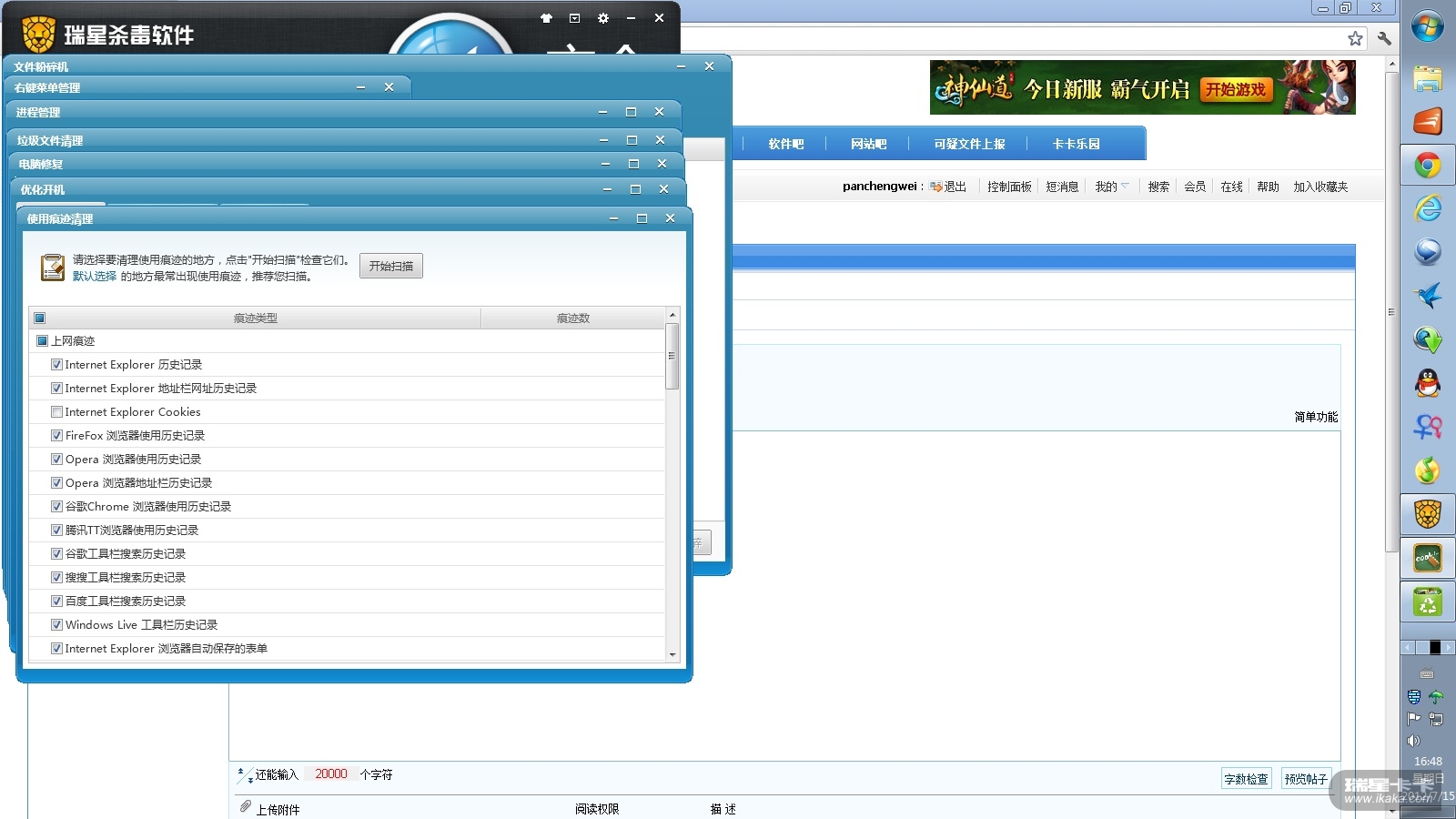Uncheck 谷歌Chrome 浏览器使用历史记录
The image size is (1456, 819).
click(x=56, y=507)
